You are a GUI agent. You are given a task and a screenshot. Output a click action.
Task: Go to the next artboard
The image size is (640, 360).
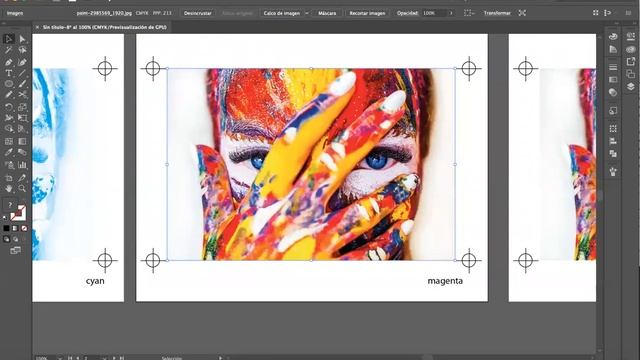[114, 358]
